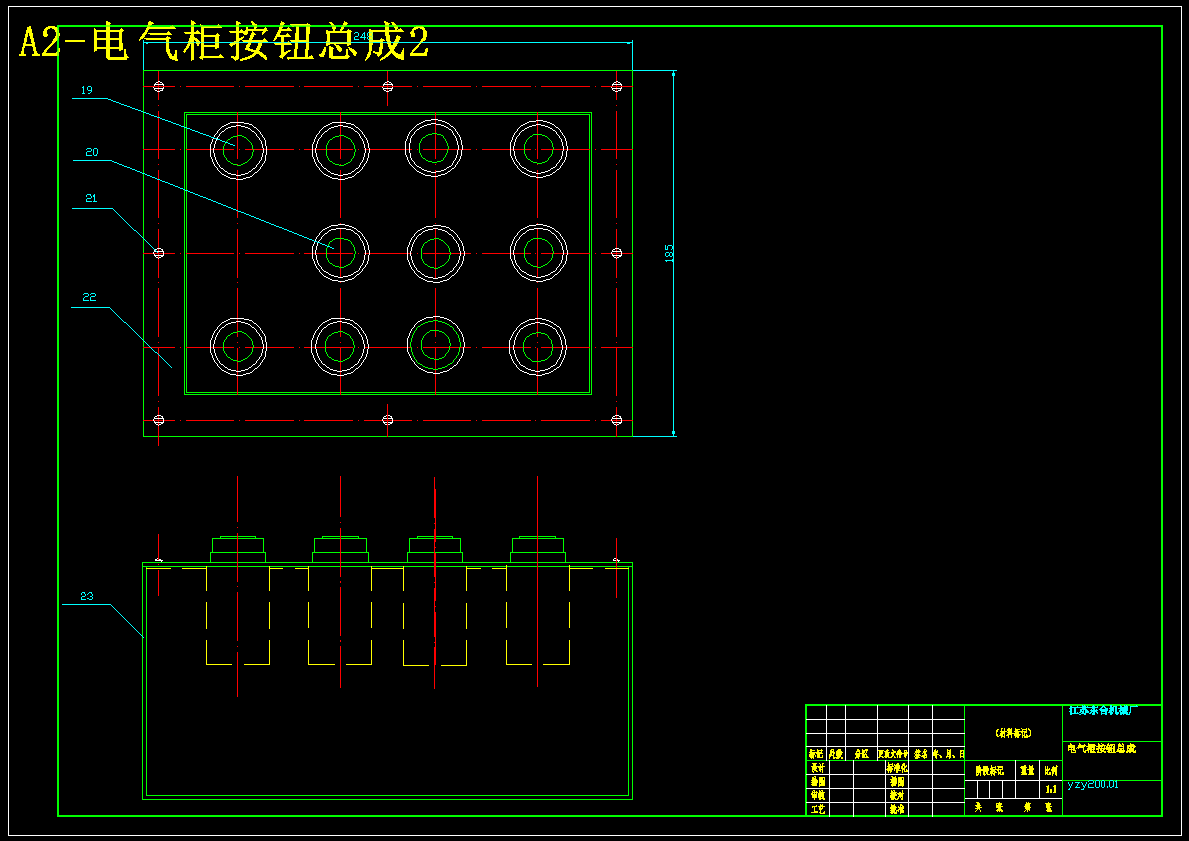The image size is (1189, 841).
Task: Click the 电气柜按钮总成 title block name
Action: pyautogui.click(x=1102, y=748)
